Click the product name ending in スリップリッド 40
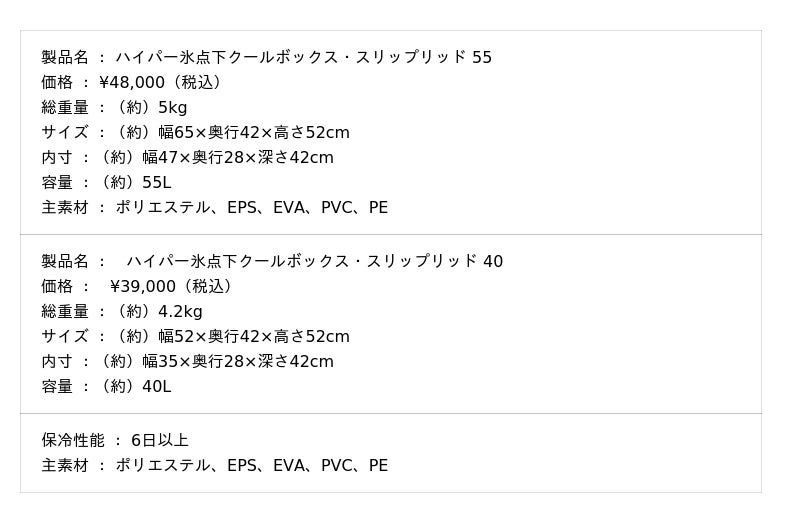 tap(314, 262)
